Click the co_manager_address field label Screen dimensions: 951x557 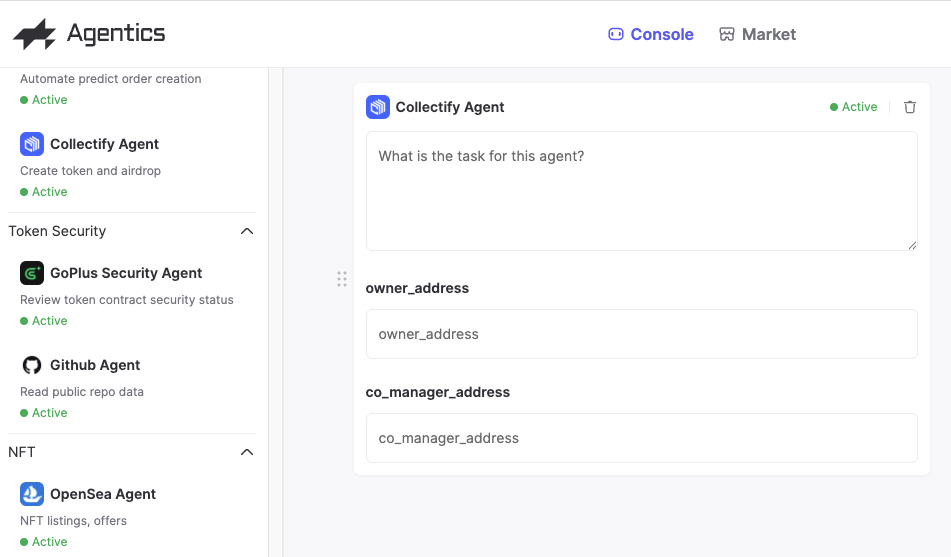coord(438,392)
